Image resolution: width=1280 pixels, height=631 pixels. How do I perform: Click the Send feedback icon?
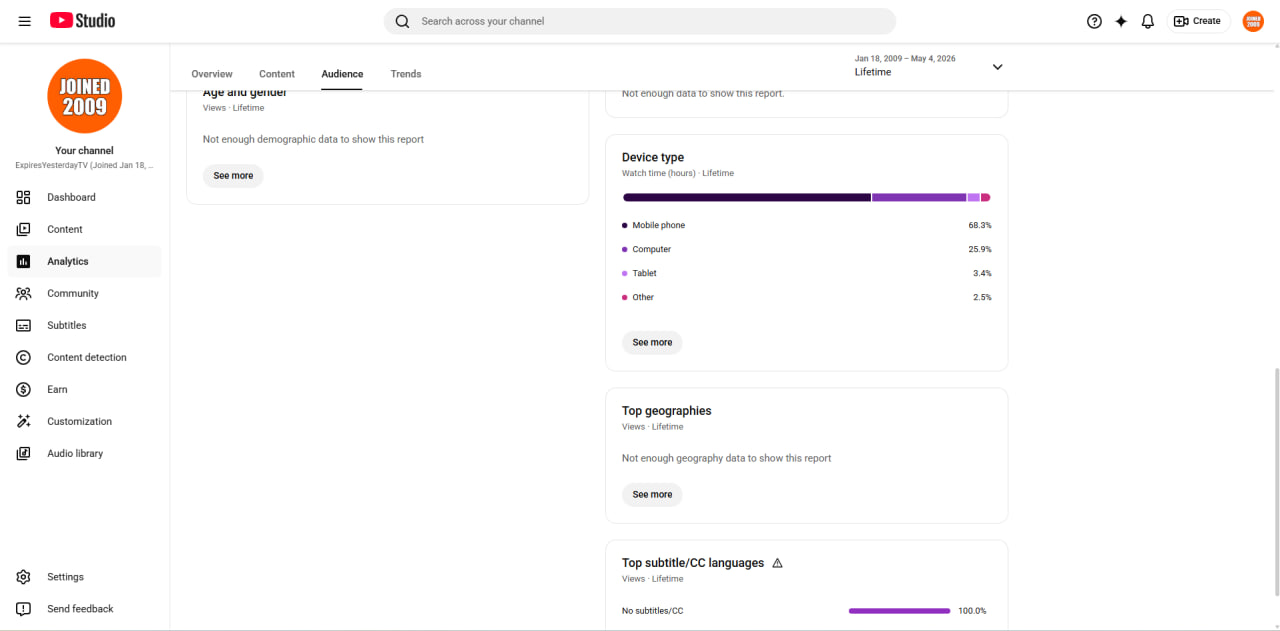click(x=24, y=609)
